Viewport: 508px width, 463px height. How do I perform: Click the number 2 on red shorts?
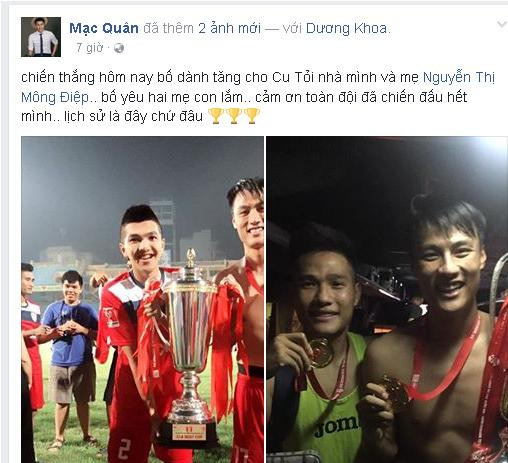pyautogui.click(x=124, y=448)
